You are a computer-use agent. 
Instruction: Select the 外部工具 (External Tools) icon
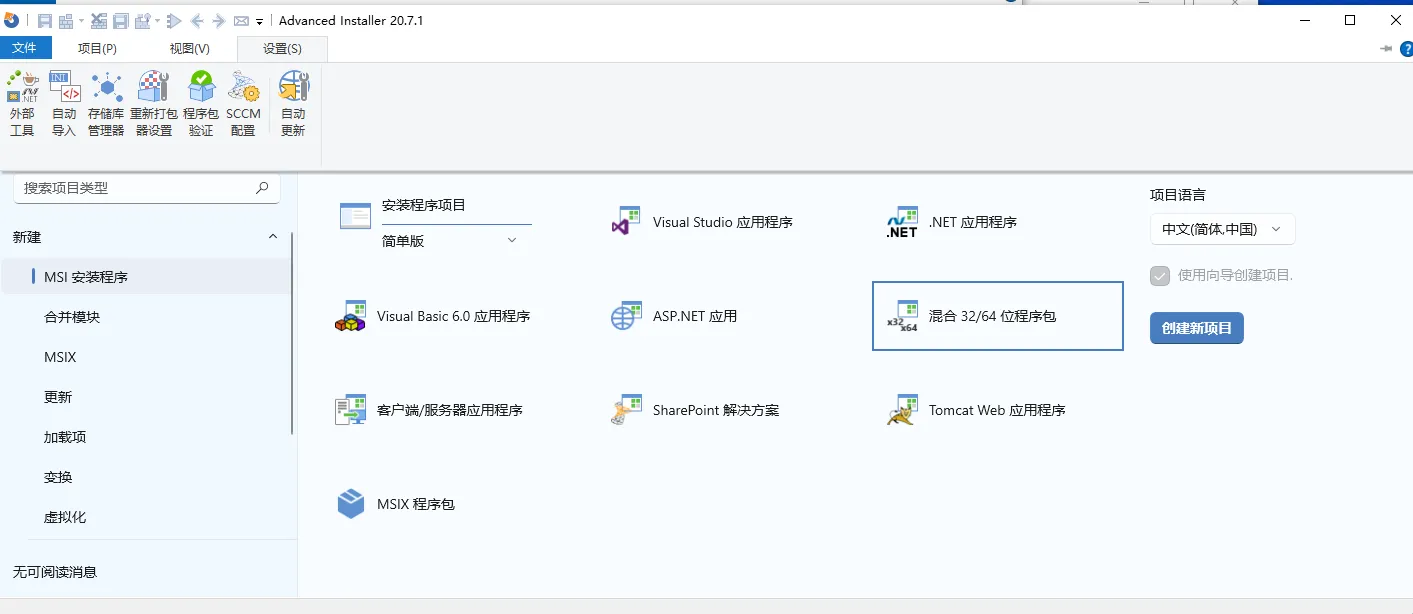point(22,100)
